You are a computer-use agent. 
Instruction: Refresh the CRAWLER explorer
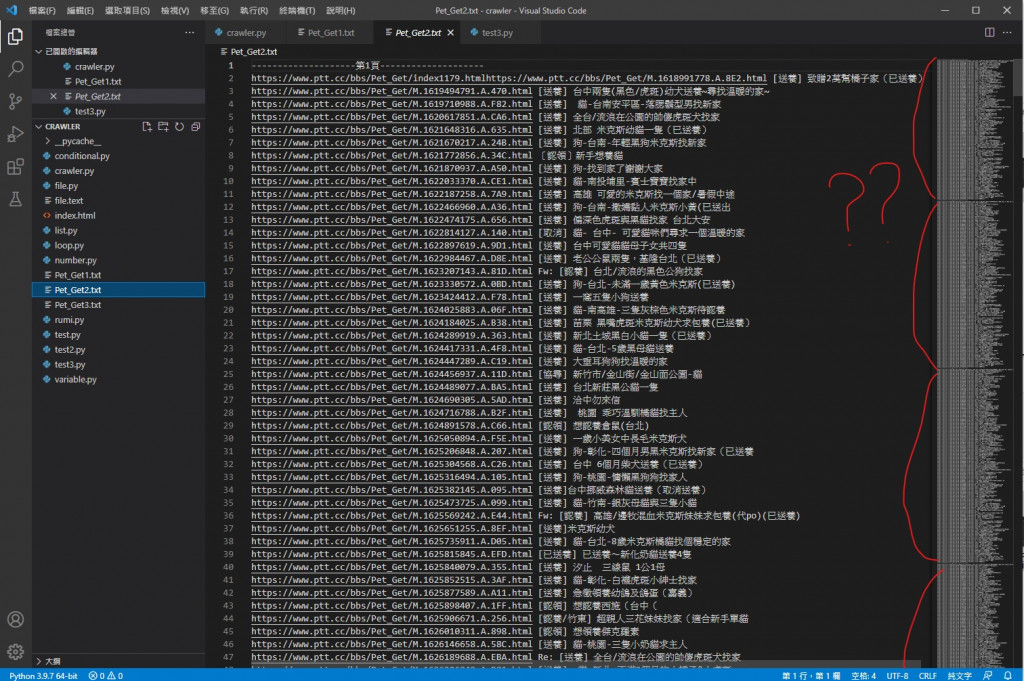click(x=180, y=127)
